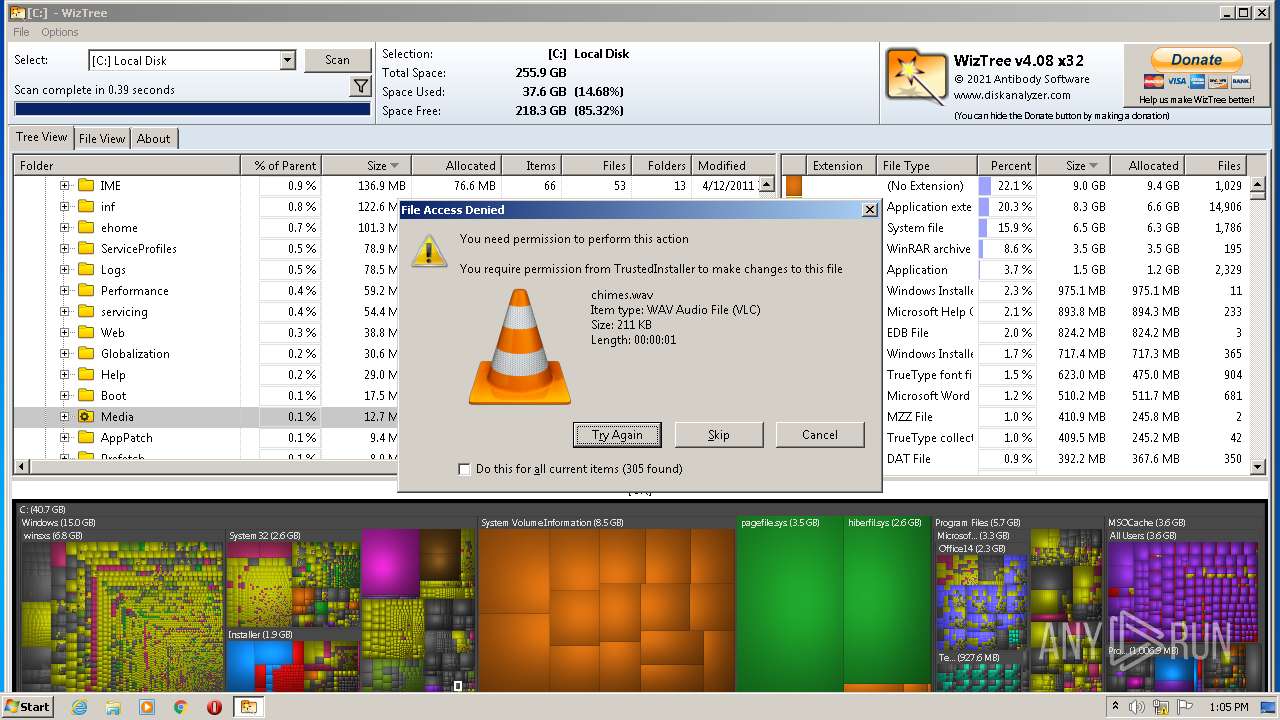Screen dimensions: 1280x720
Task: Click the Donate button
Action: (x=1197, y=60)
